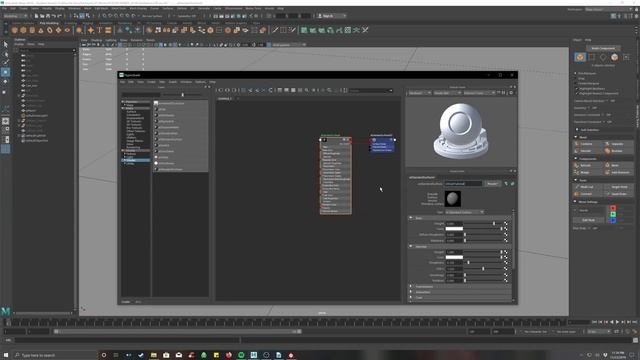This screenshot has width=640, height=360.
Task: Switch to vertex selection mode in Modeling Toolkit
Action: click(x=591, y=58)
